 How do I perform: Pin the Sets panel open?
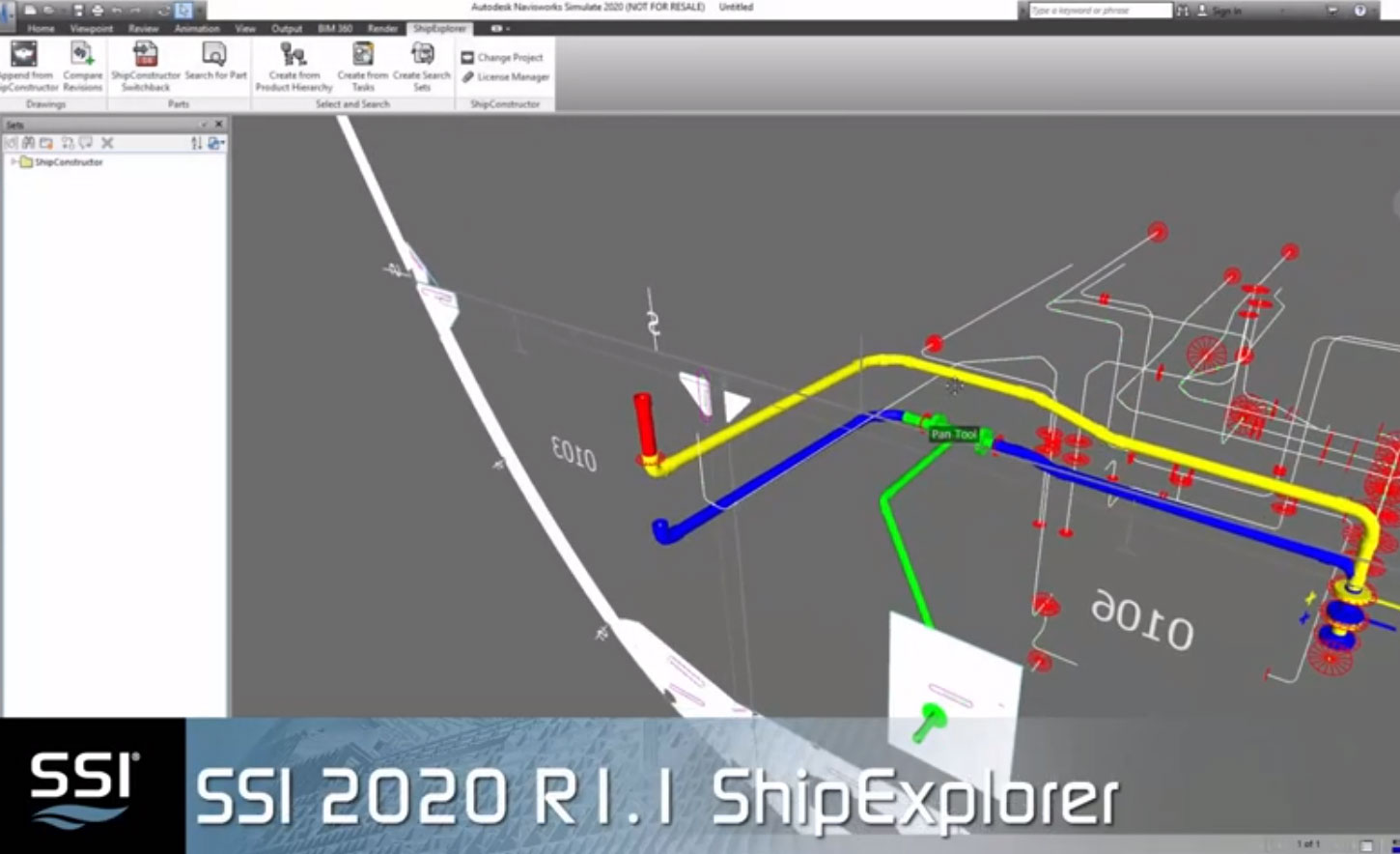(205, 124)
